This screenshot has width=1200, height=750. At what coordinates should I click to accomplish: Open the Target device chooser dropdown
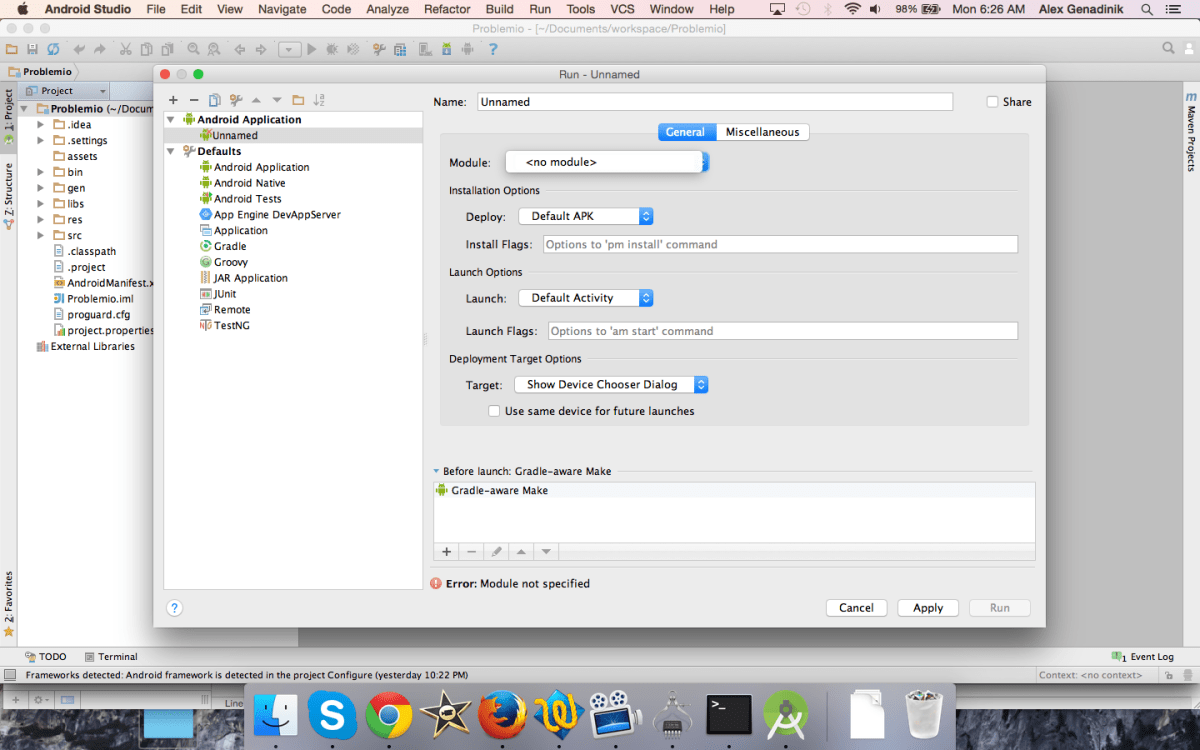[x=611, y=384]
